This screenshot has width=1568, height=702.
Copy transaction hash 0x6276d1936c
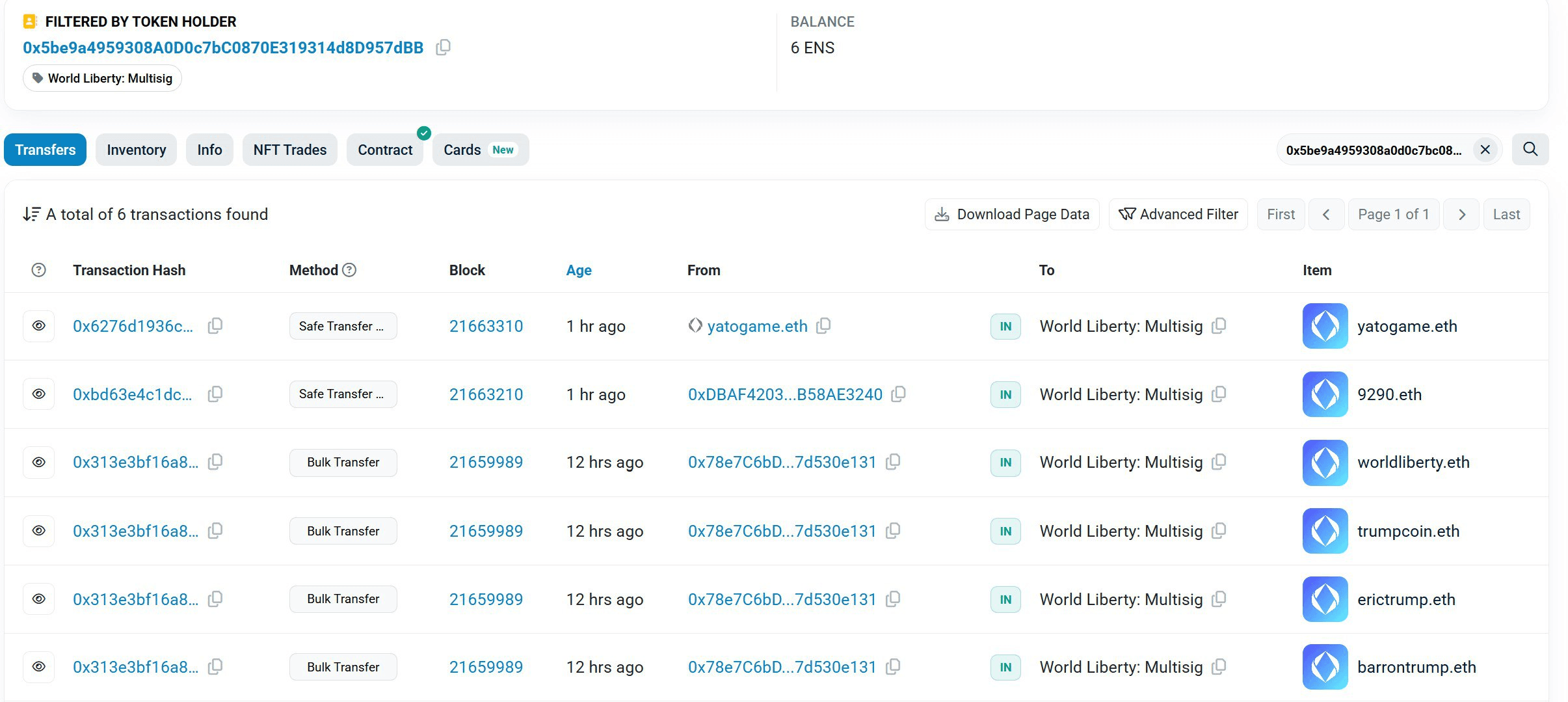pos(215,326)
